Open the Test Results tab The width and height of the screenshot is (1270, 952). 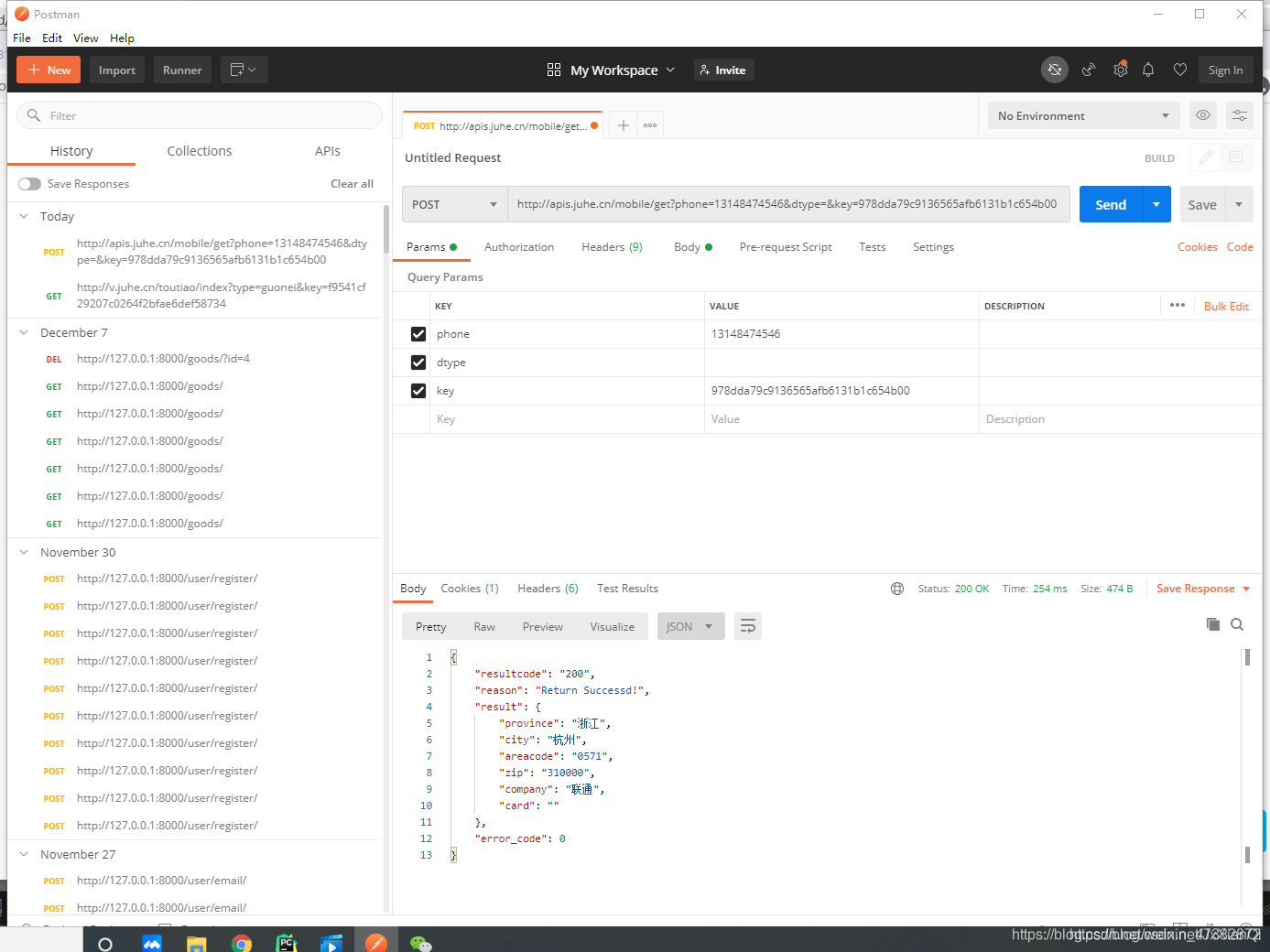627,589
